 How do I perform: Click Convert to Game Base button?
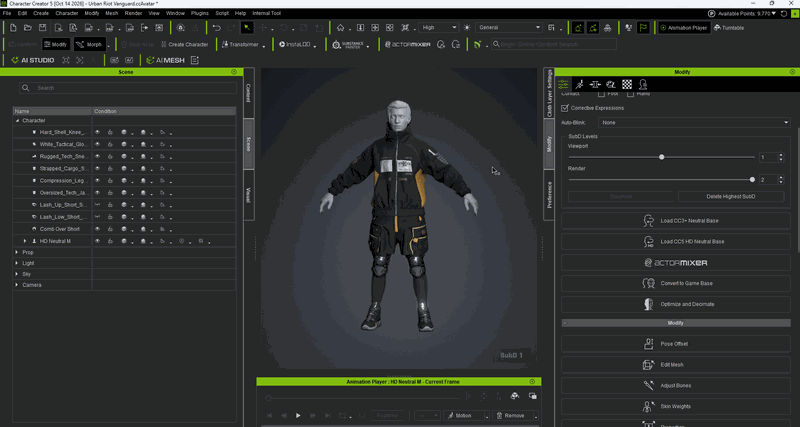coord(676,283)
